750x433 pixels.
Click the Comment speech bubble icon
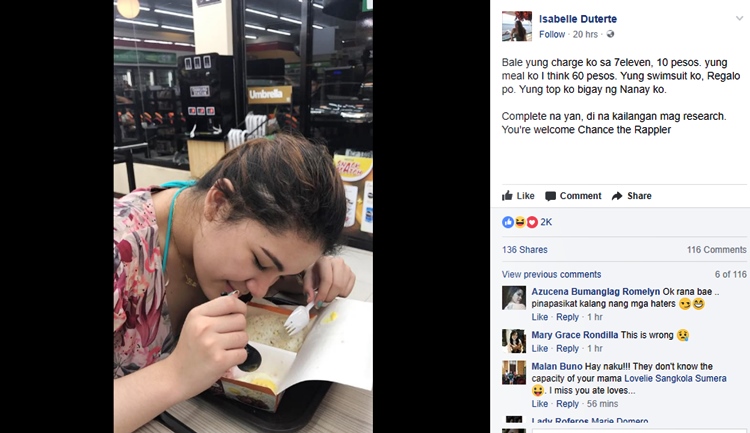click(x=551, y=196)
